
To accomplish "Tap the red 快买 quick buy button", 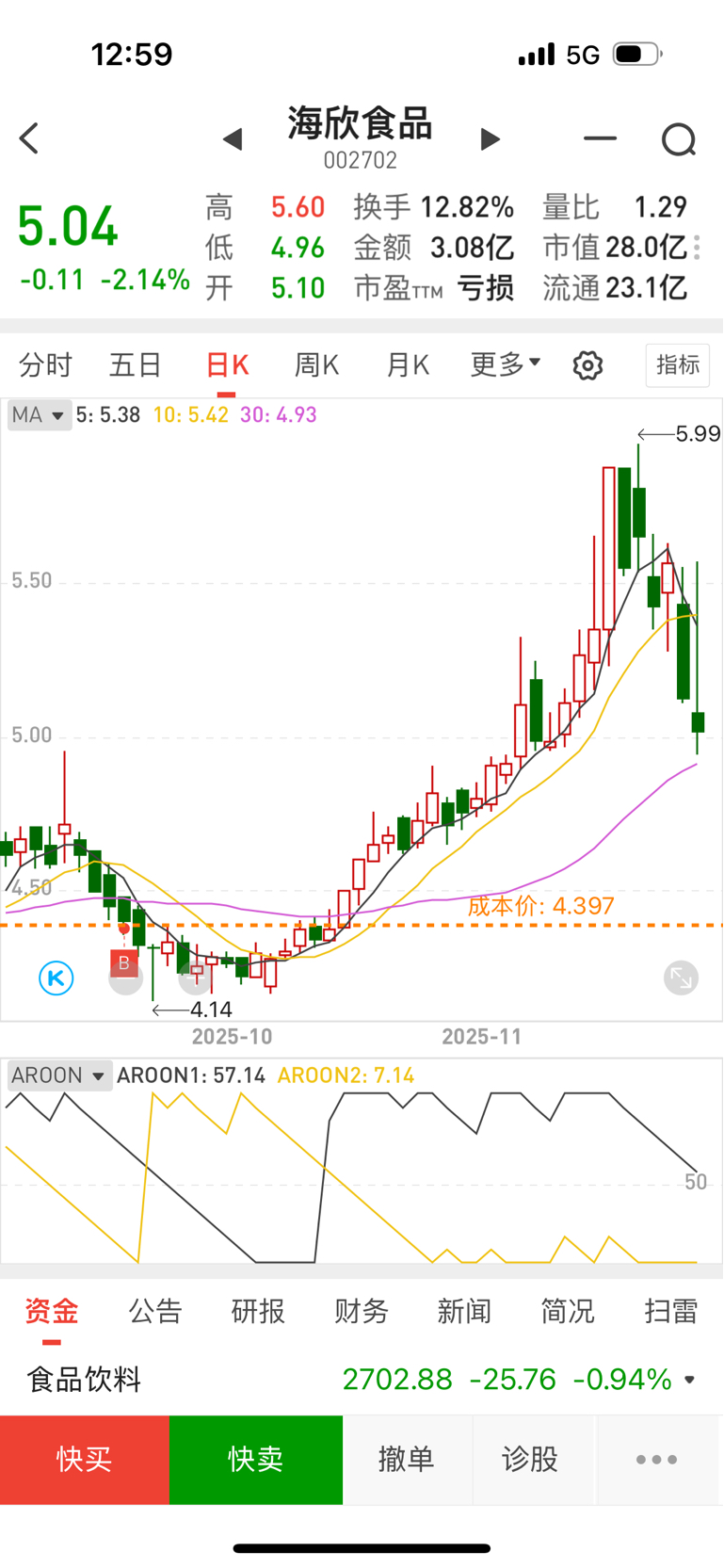I will tap(85, 1460).
